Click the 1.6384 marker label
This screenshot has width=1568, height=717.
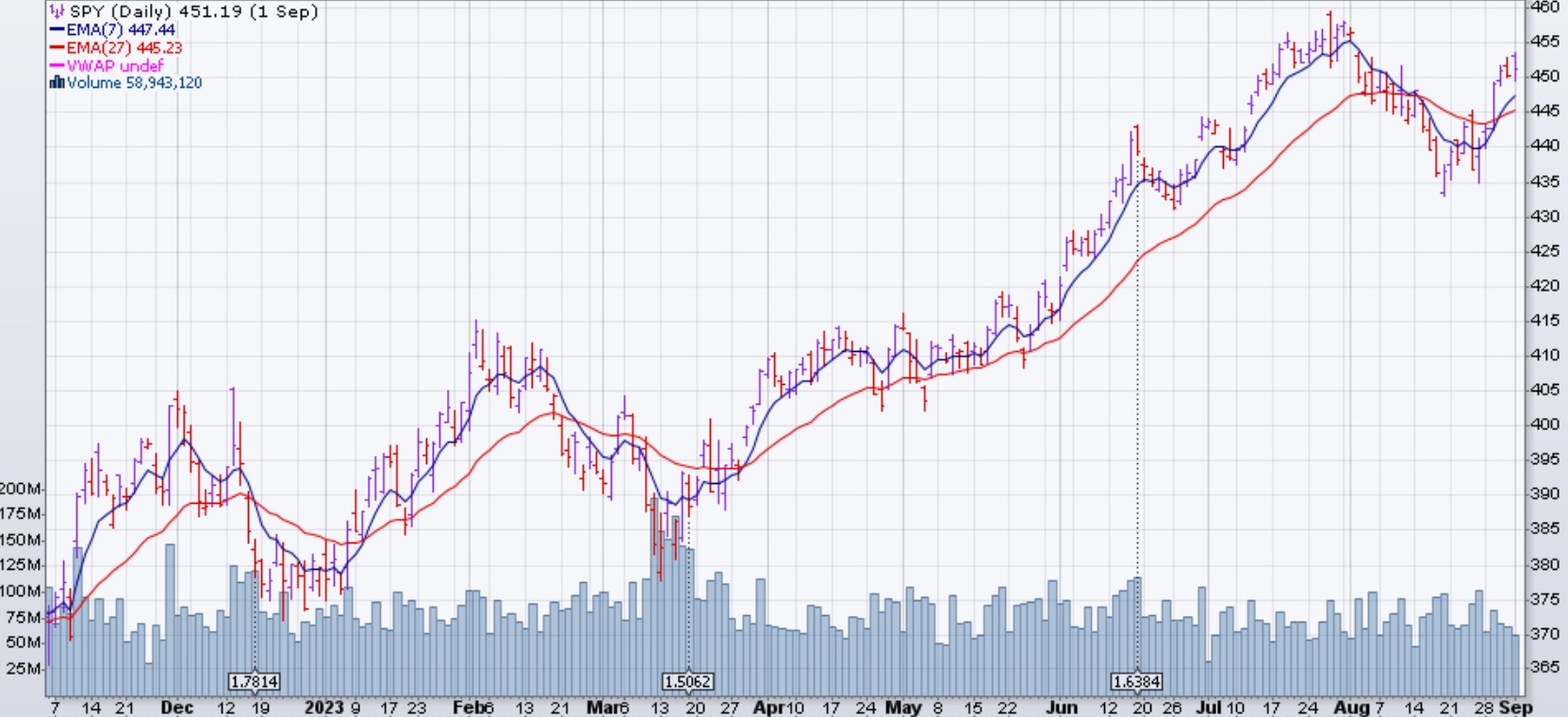click(x=1136, y=681)
